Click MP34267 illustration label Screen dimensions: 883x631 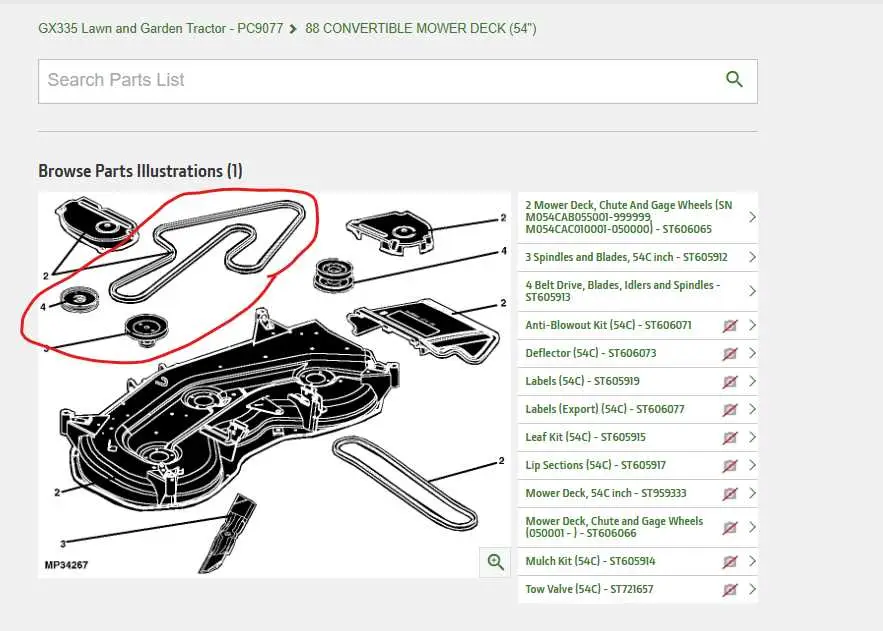(66, 565)
